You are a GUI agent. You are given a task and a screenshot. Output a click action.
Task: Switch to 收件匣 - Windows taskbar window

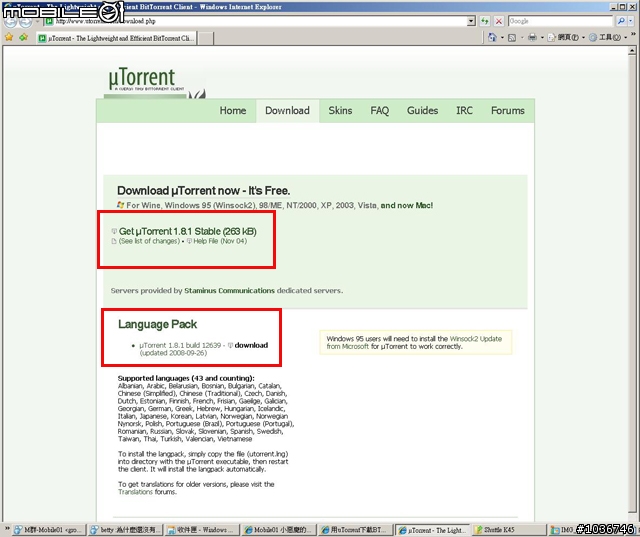(x=202, y=530)
